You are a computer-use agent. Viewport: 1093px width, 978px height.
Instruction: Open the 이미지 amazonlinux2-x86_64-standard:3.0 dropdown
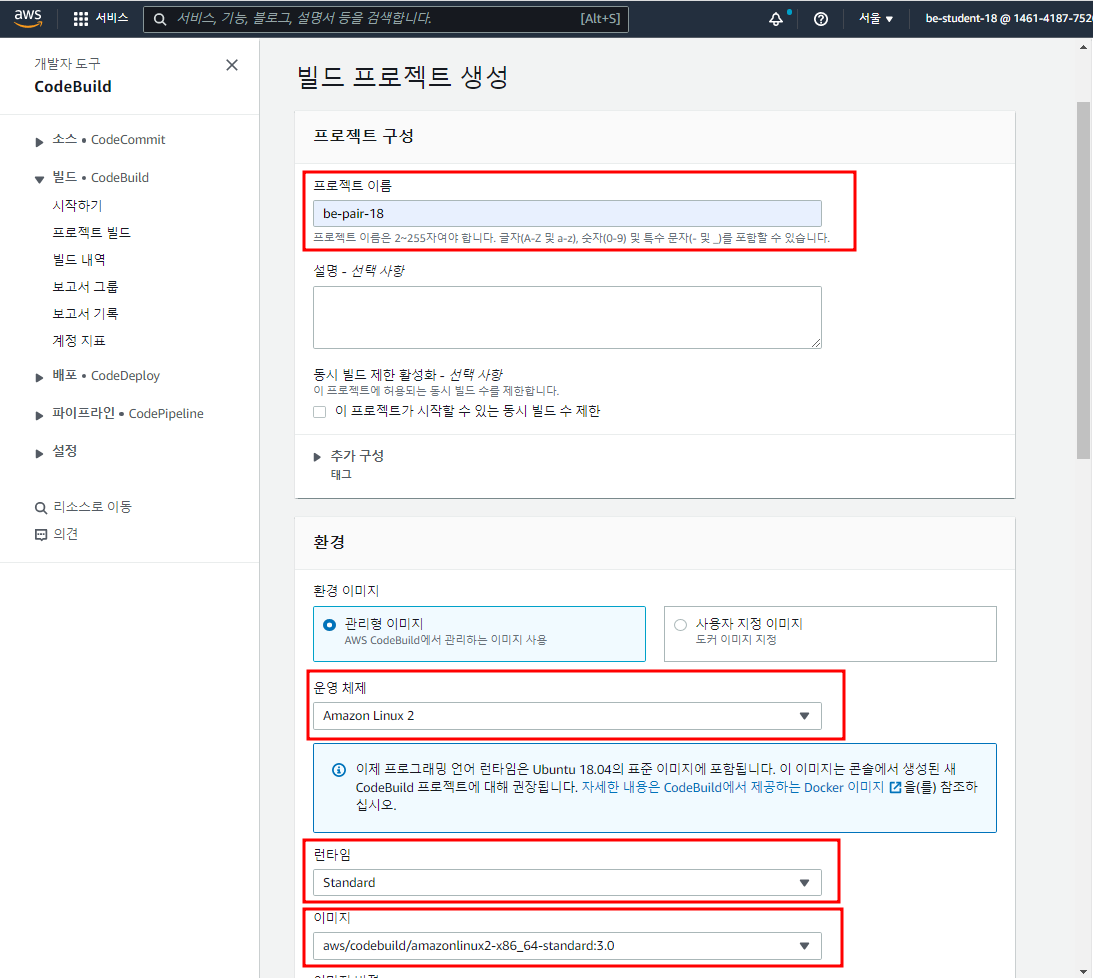click(567, 946)
